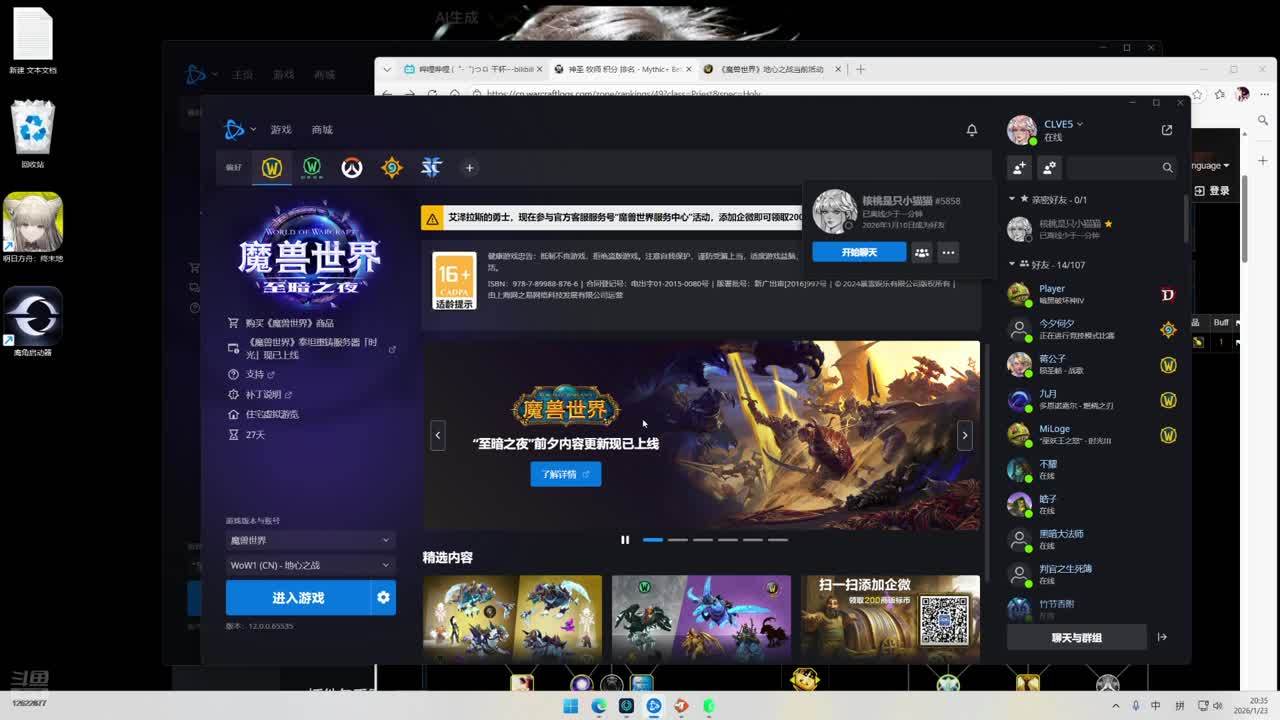Screen dimensions: 1280x720
Task: Select the Hearthstone game icon
Action: click(x=392, y=168)
